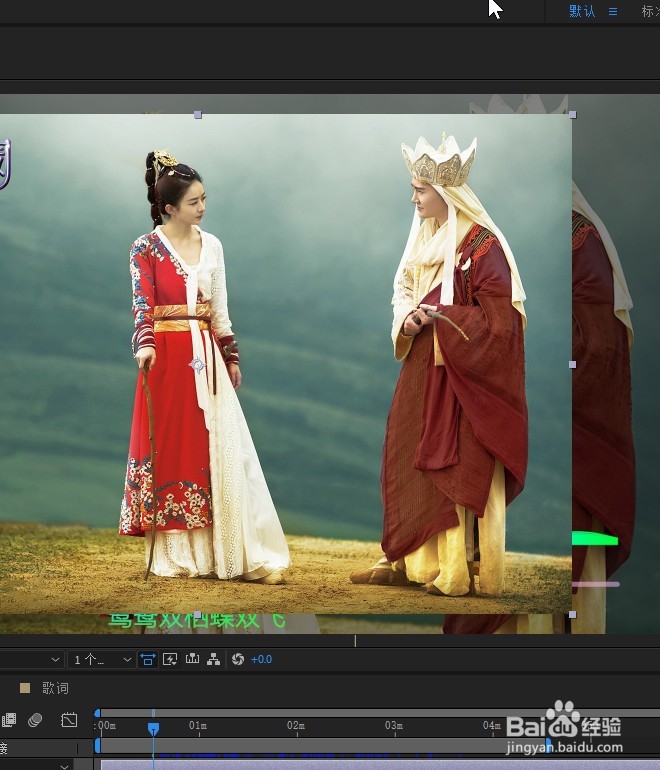Click the work area end handle
The width and height of the screenshot is (660, 770).
[x=549, y=745]
